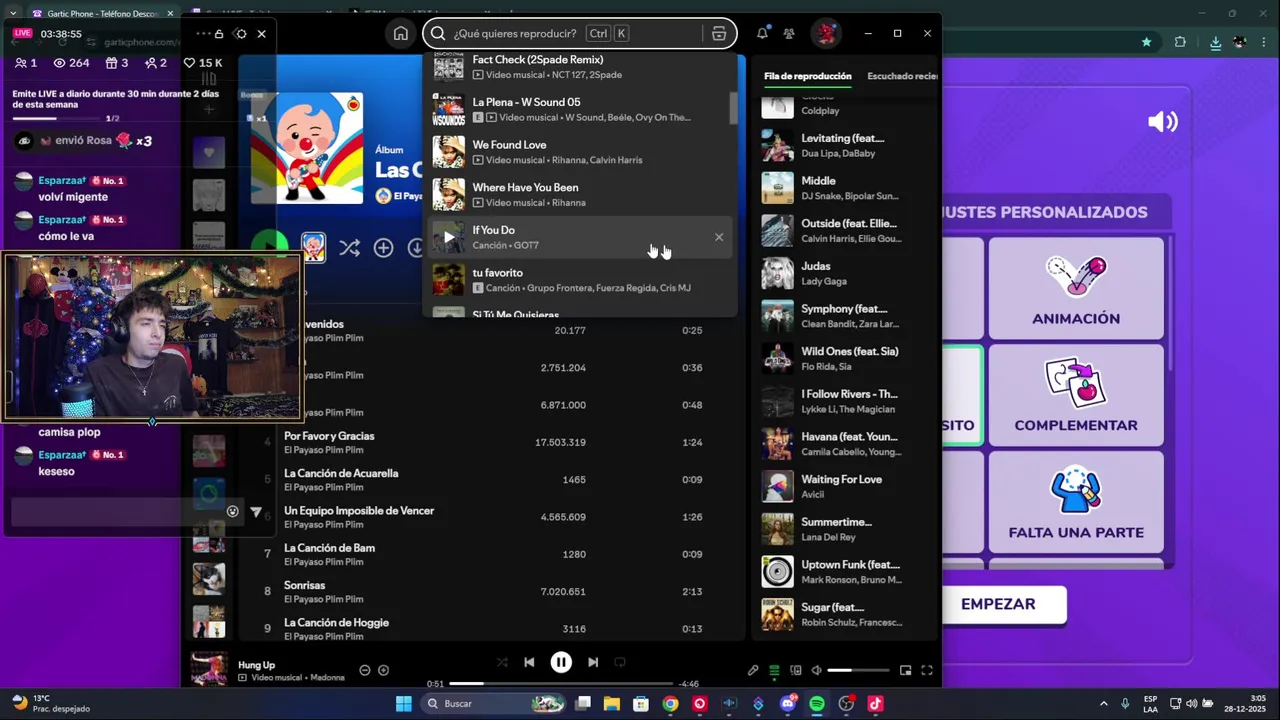Click Wild Ones queue thumbnail
1280x720 pixels.
[x=777, y=359]
